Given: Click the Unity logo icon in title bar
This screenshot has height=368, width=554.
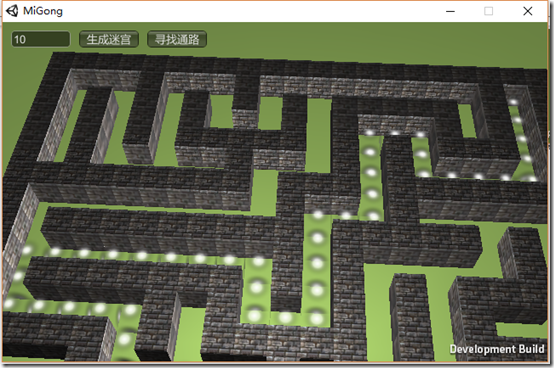Looking at the screenshot, I should click(12, 11).
